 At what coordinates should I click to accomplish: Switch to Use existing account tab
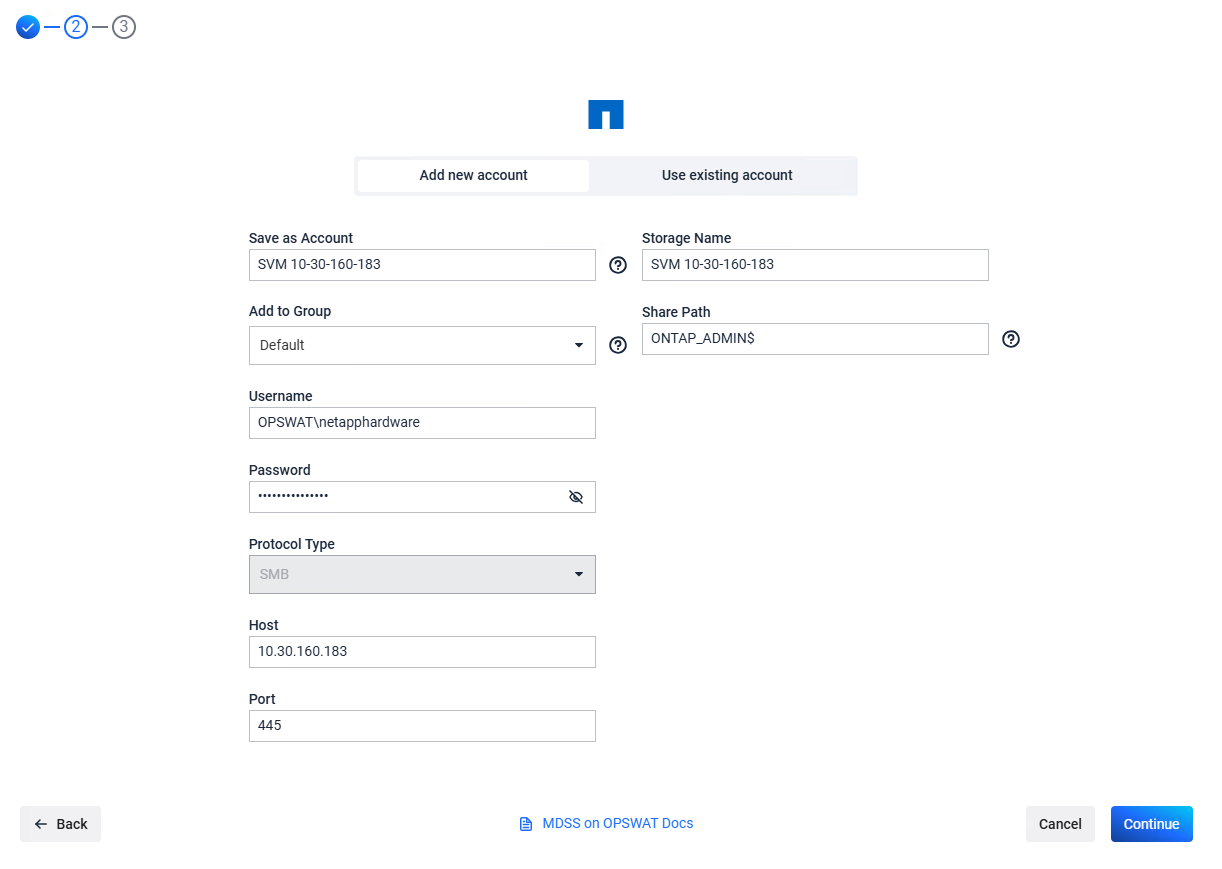pyautogui.click(x=727, y=175)
